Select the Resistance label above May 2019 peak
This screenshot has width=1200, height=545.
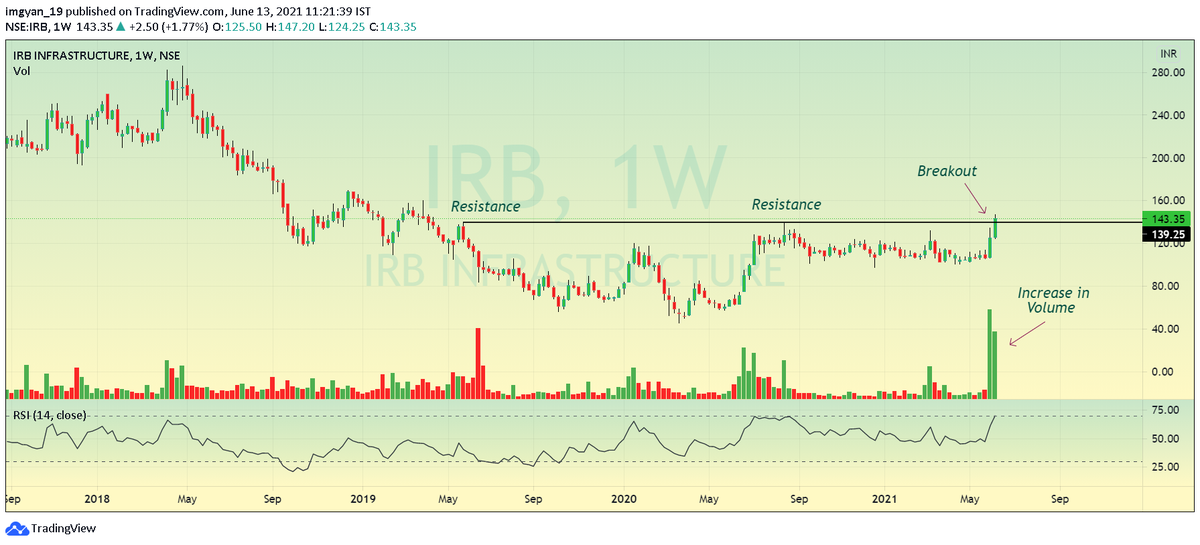pyautogui.click(x=485, y=206)
